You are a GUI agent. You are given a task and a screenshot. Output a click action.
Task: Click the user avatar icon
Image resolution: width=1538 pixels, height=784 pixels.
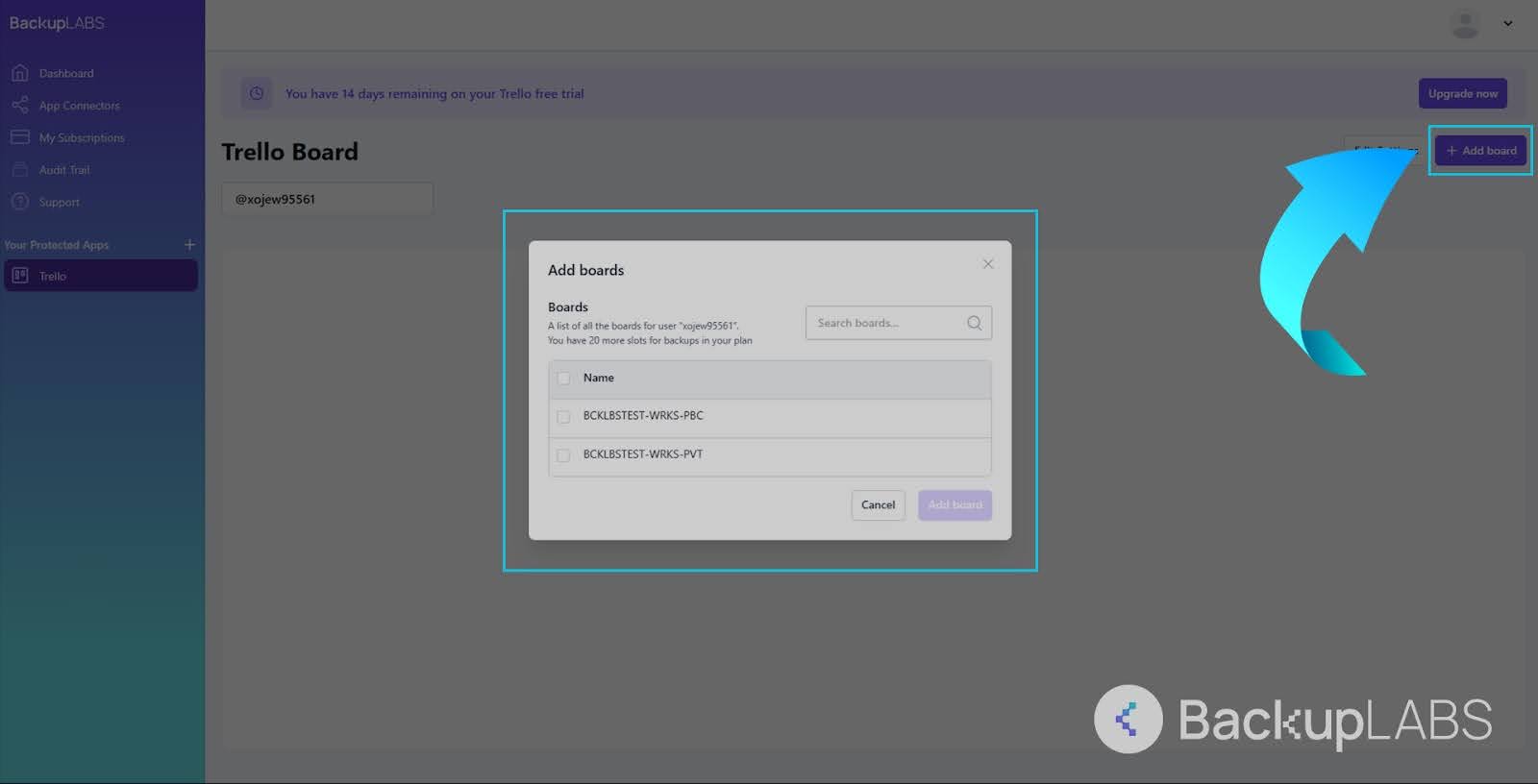pyautogui.click(x=1465, y=24)
